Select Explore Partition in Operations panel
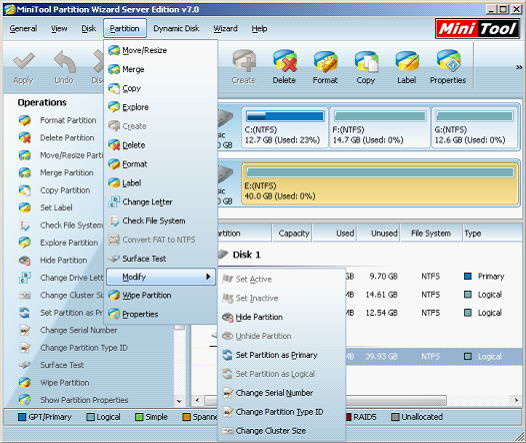526x443 pixels. pos(58,242)
